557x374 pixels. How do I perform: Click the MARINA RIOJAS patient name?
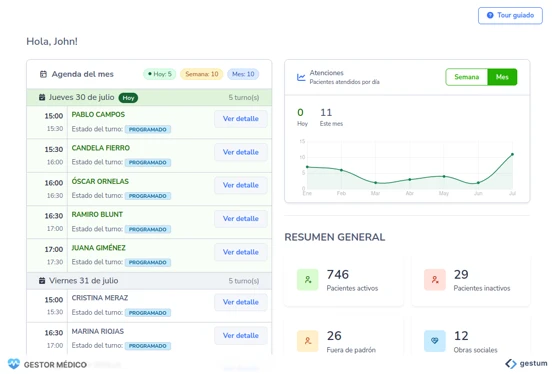pyautogui.click(x=98, y=331)
